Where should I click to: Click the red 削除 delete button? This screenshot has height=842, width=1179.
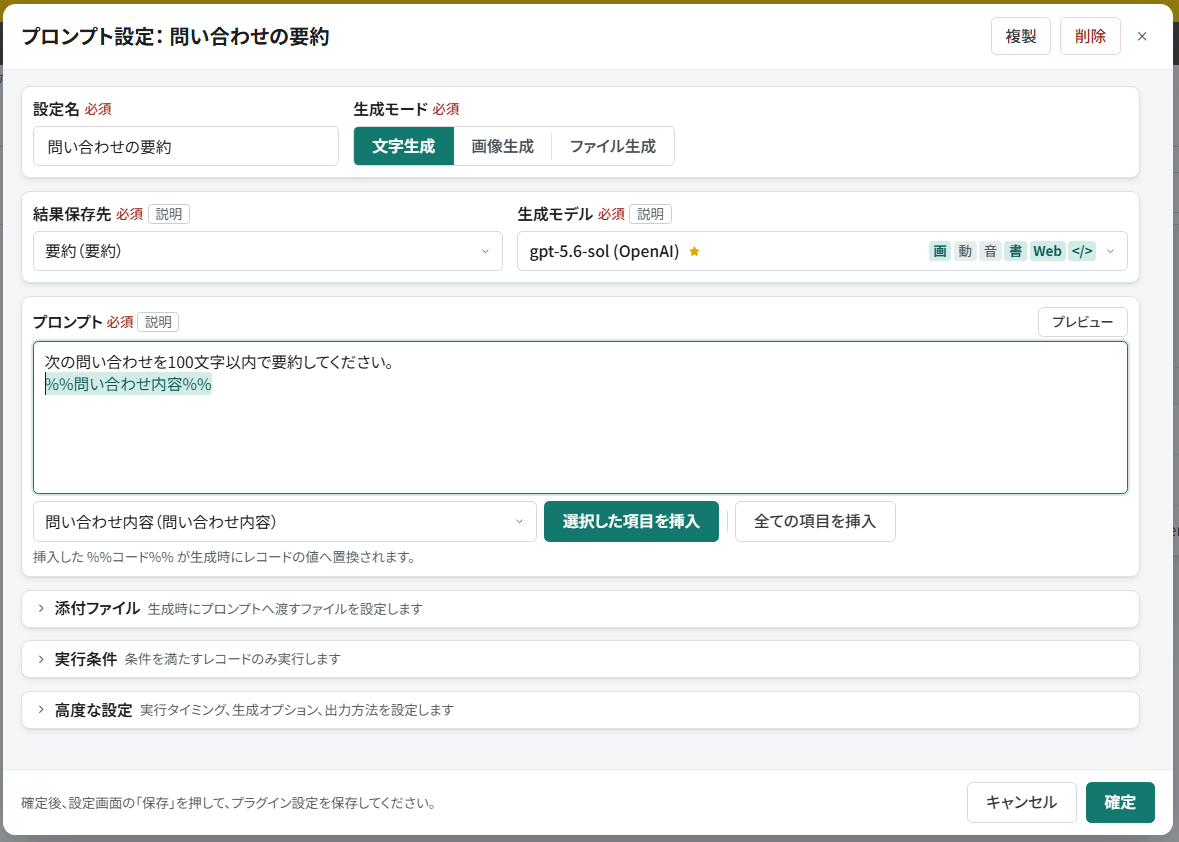point(1090,36)
